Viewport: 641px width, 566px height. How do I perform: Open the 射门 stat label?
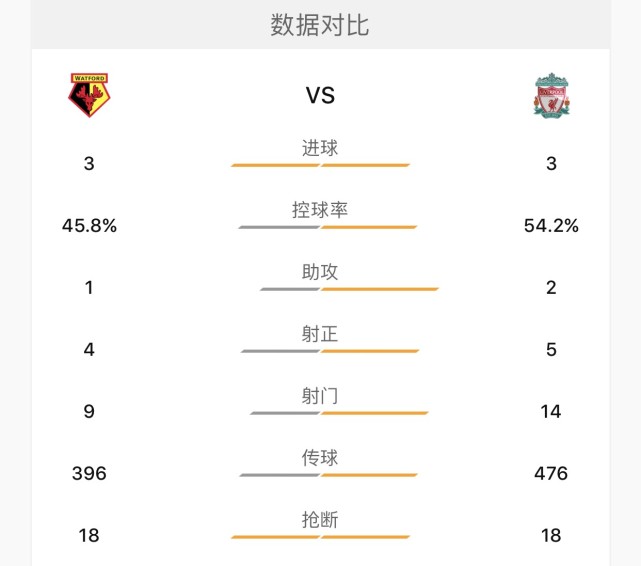click(x=320, y=396)
